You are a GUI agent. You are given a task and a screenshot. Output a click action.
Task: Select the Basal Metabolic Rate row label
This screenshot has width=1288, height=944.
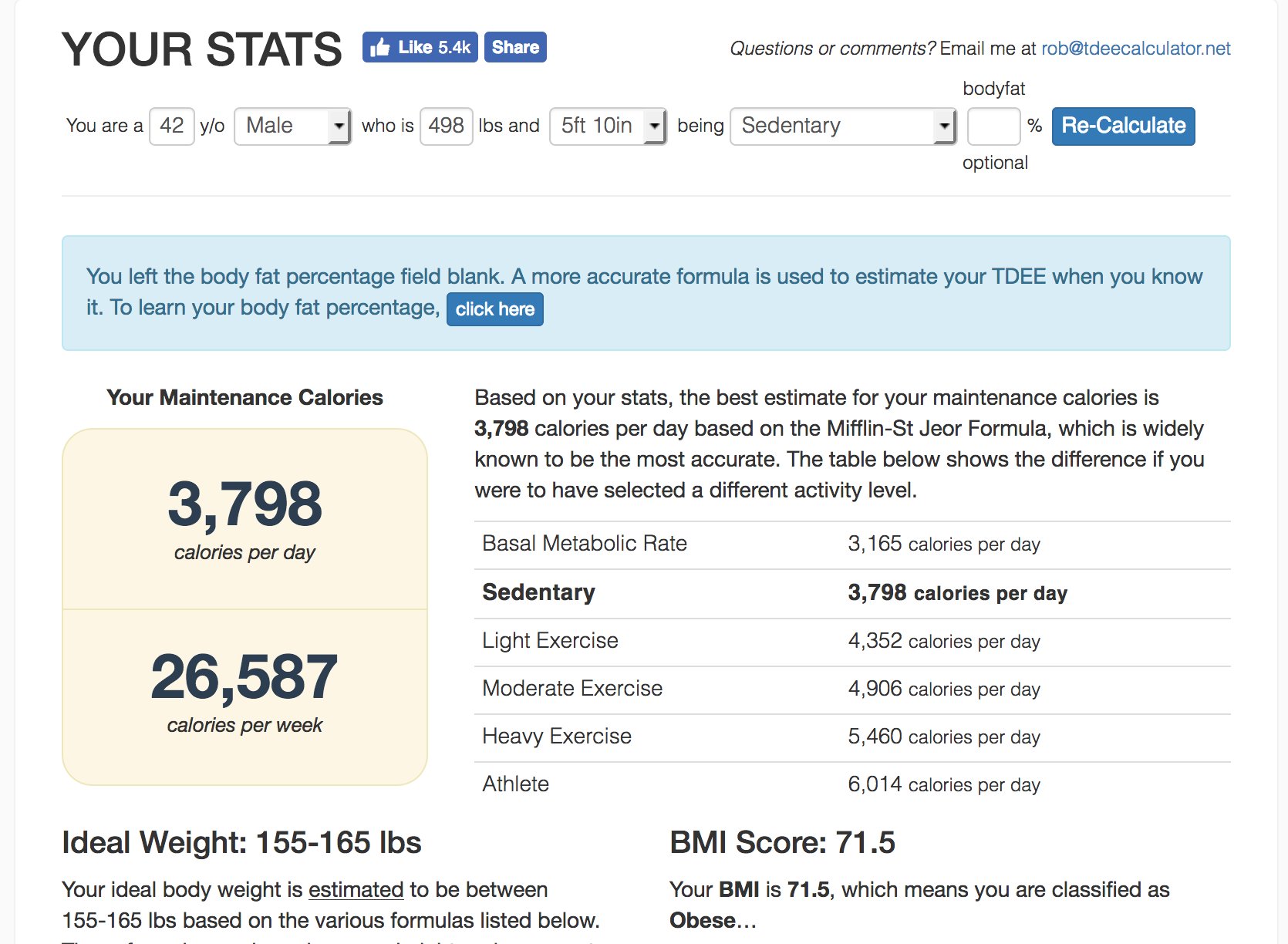click(x=585, y=544)
